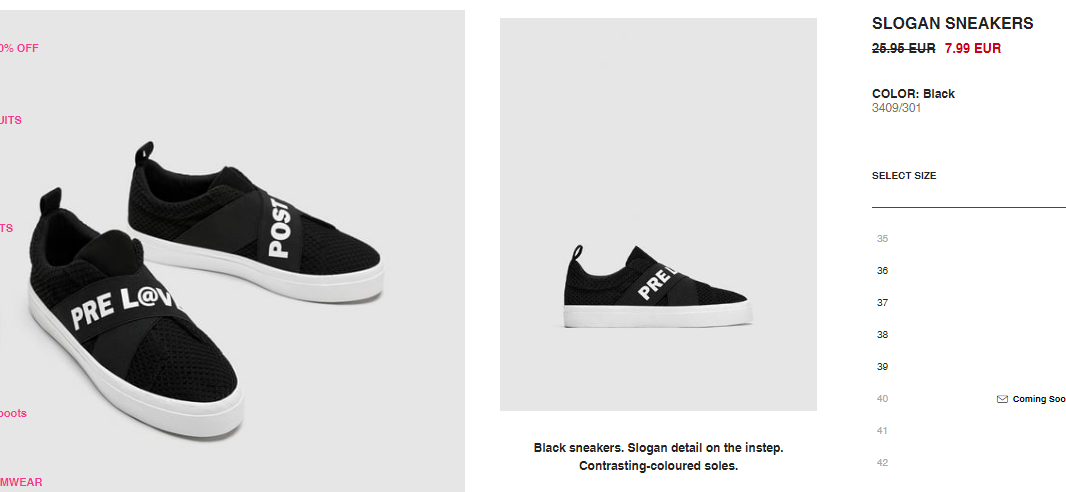Click the large two-sneaker product photo
The width and height of the screenshot is (1066, 492).
click(x=233, y=251)
